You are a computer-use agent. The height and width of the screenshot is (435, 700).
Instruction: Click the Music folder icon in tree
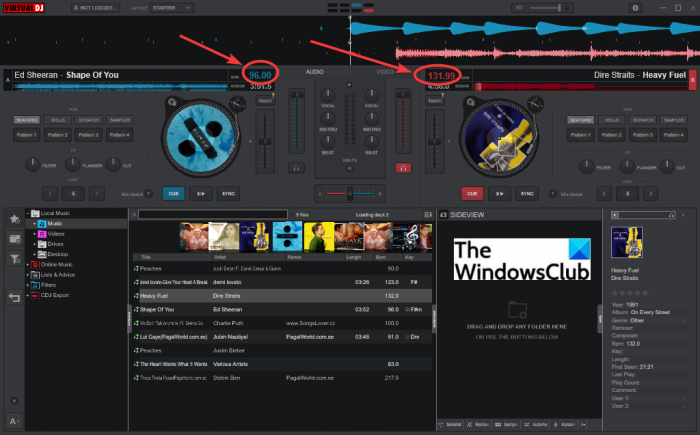point(42,224)
